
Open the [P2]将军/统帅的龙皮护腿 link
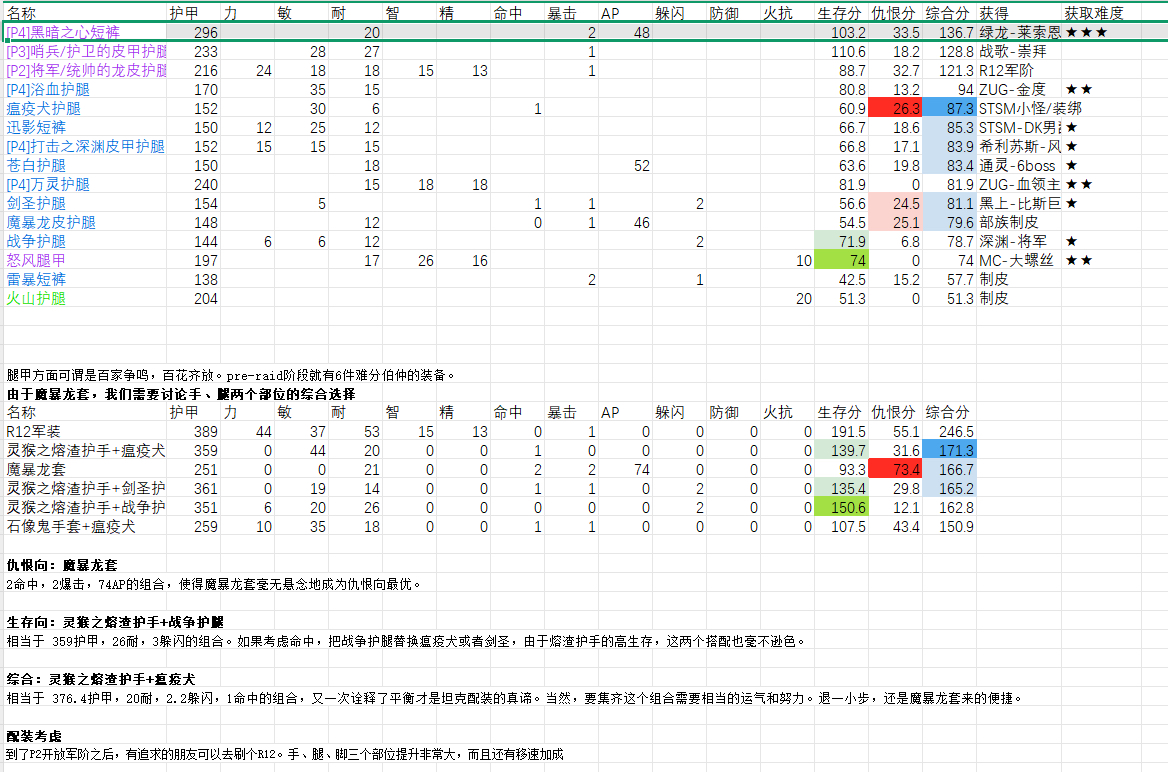coord(78,70)
